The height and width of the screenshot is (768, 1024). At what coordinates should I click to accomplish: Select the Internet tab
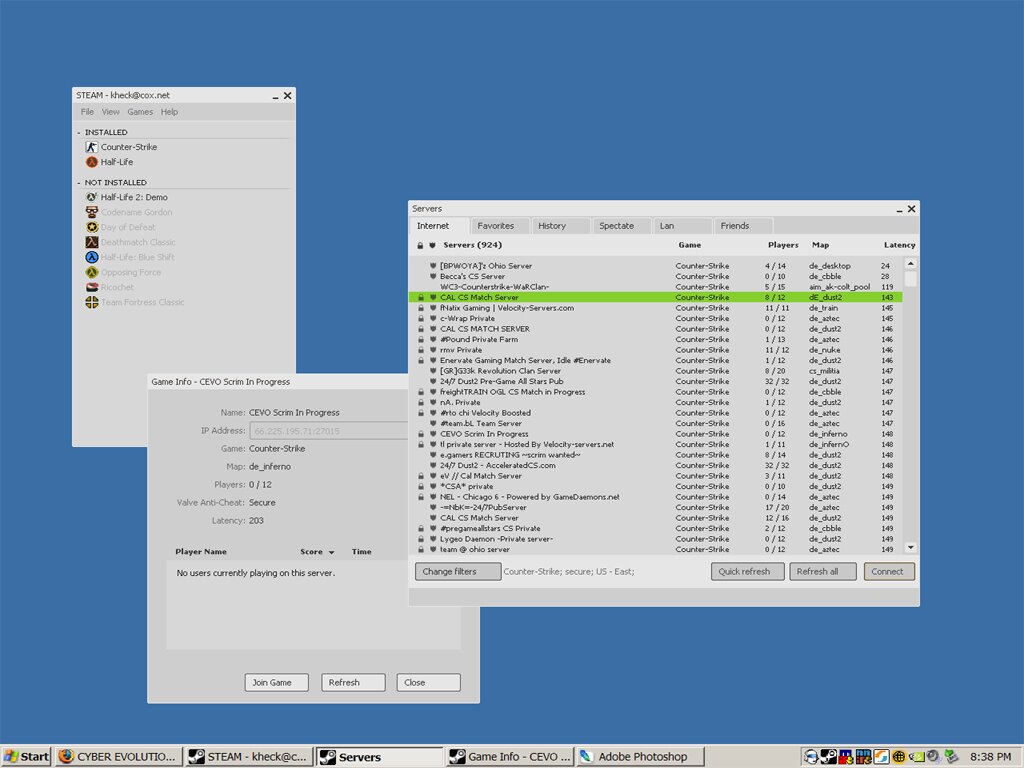[x=440, y=226]
